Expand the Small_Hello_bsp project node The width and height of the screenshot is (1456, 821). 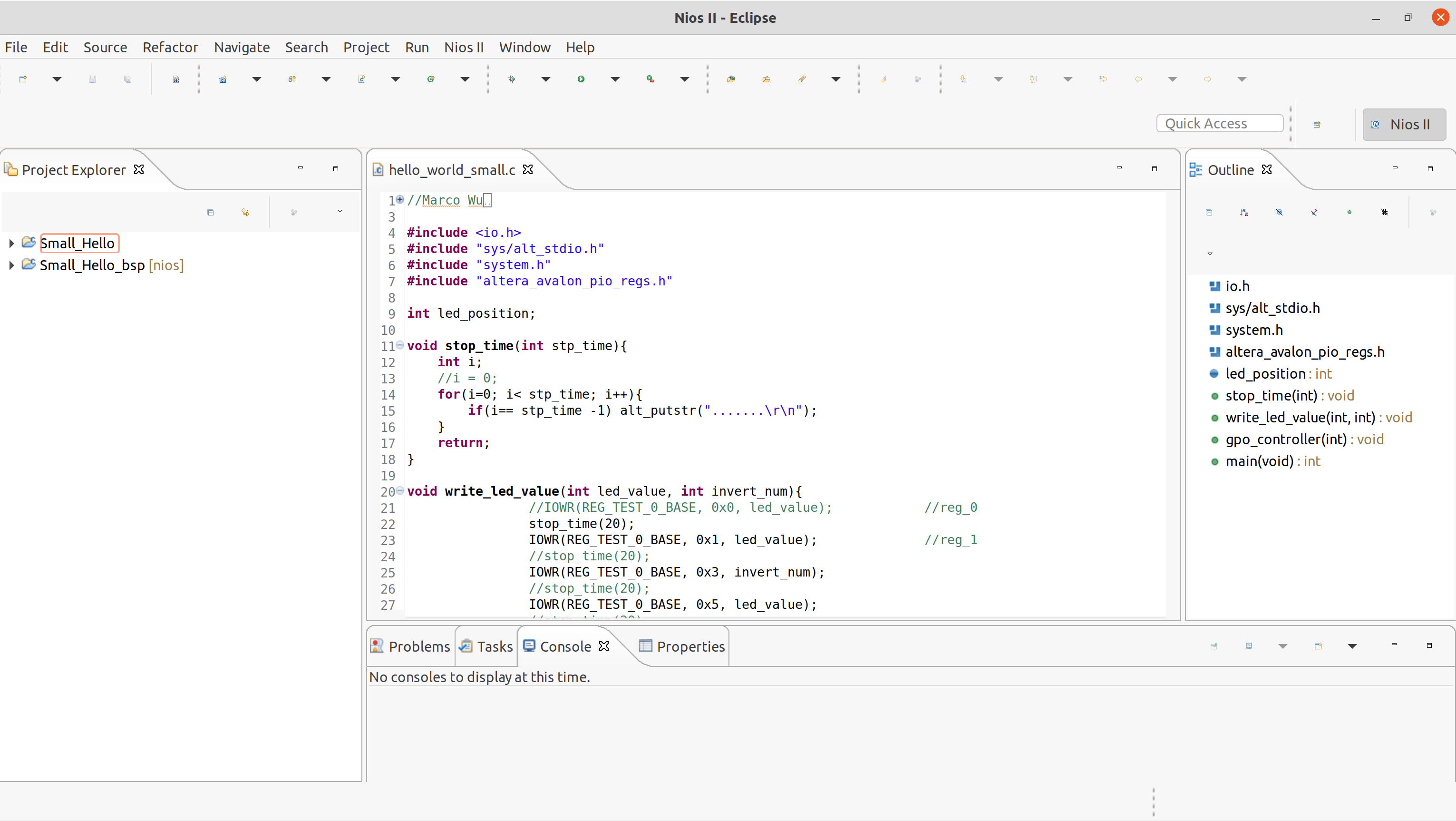[11, 264]
